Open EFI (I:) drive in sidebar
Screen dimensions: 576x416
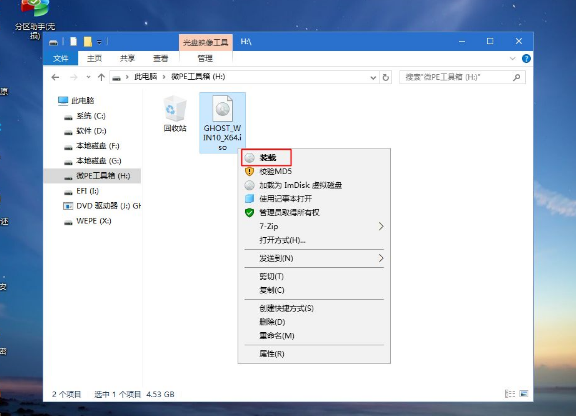point(87,191)
